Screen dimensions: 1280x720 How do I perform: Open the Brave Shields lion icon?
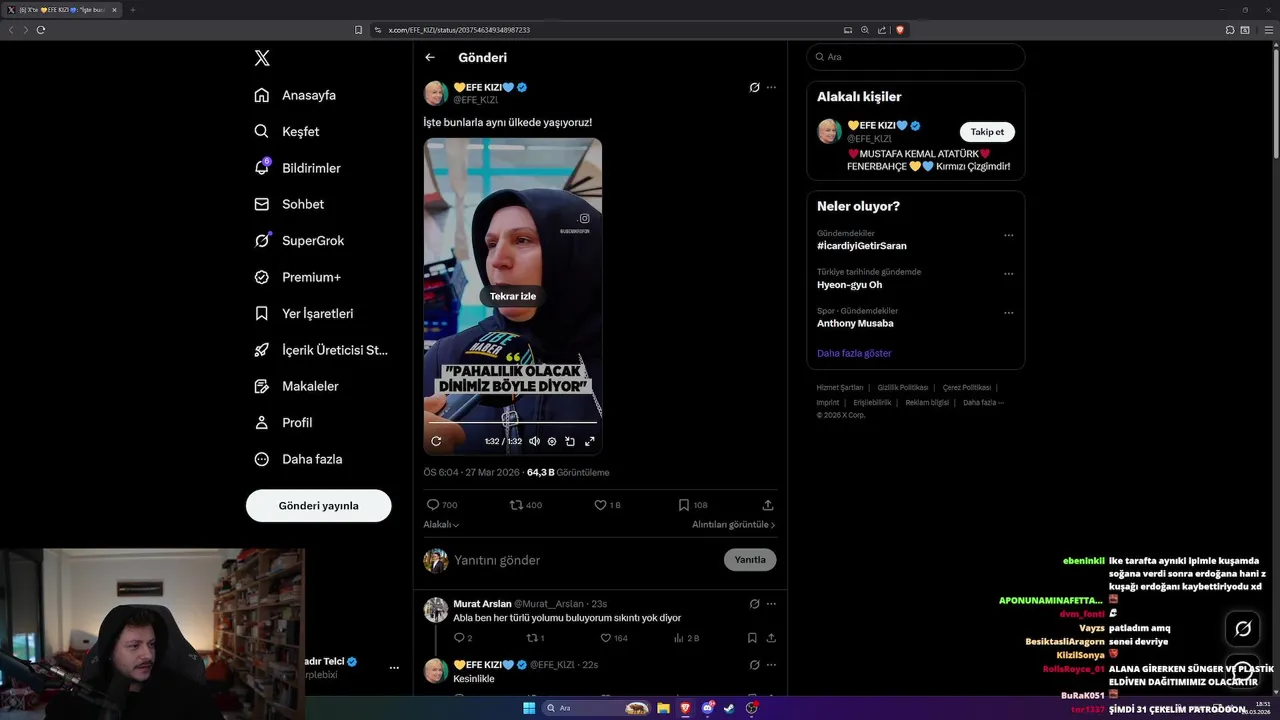pyautogui.click(x=900, y=30)
